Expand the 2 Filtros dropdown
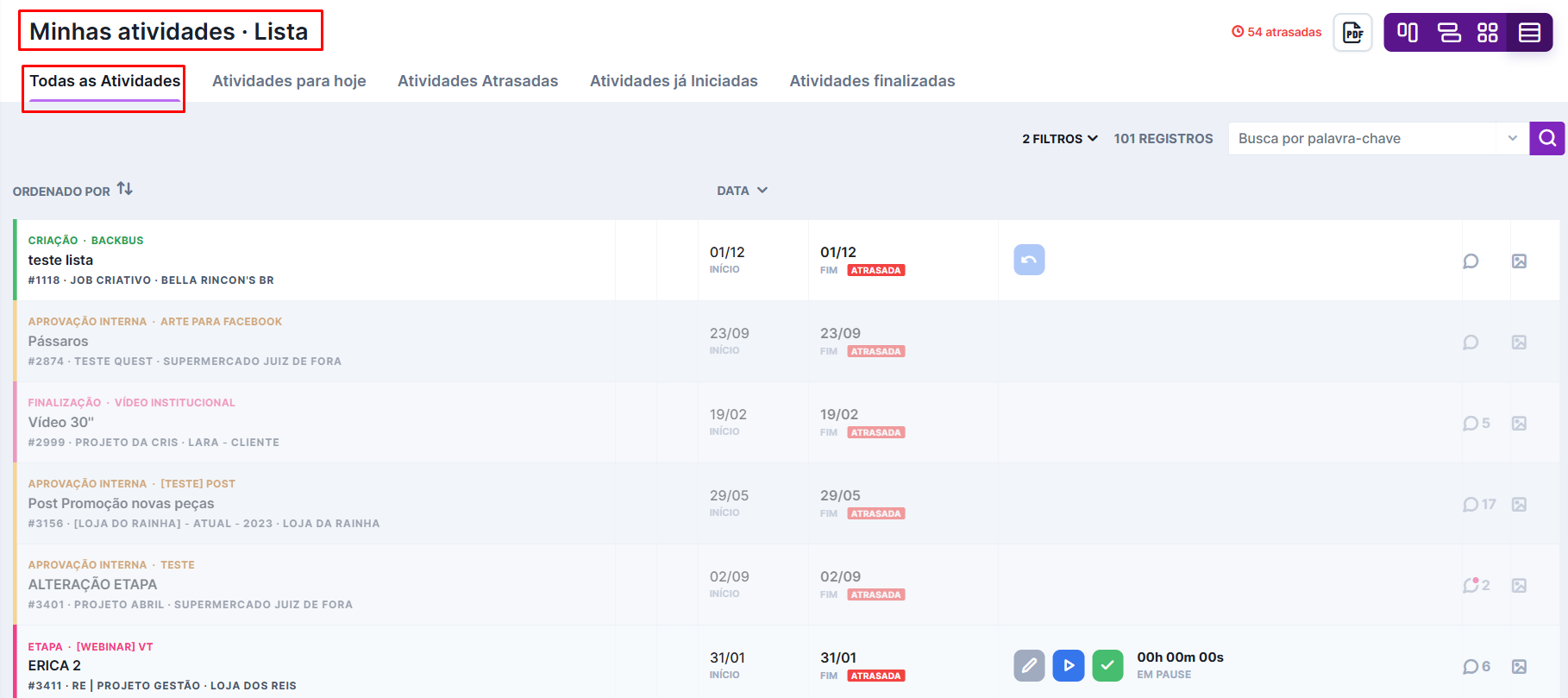 tap(1060, 138)
